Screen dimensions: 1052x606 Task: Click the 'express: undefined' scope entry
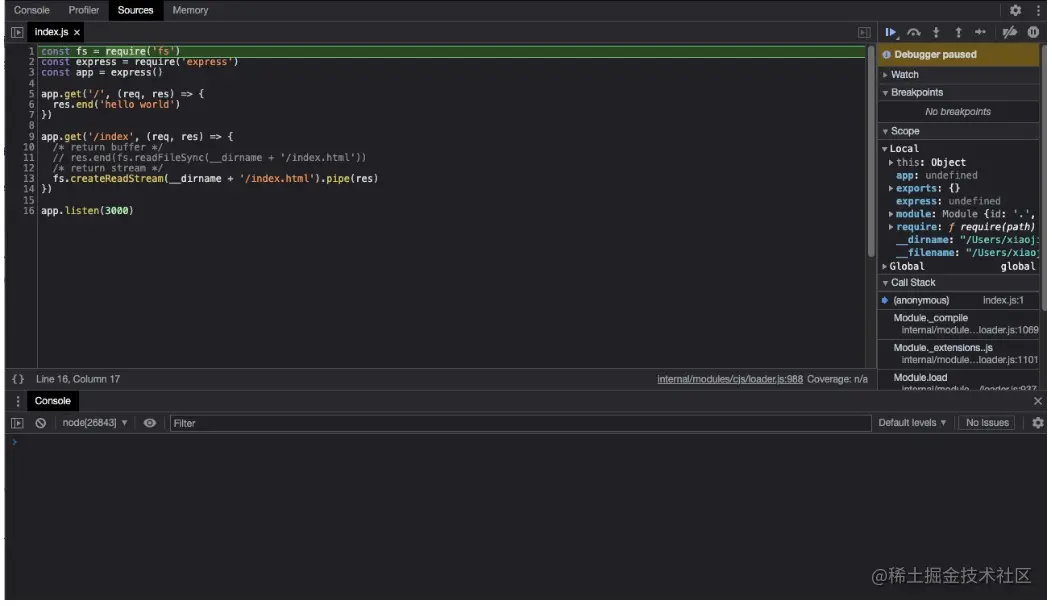coord(948,201)
